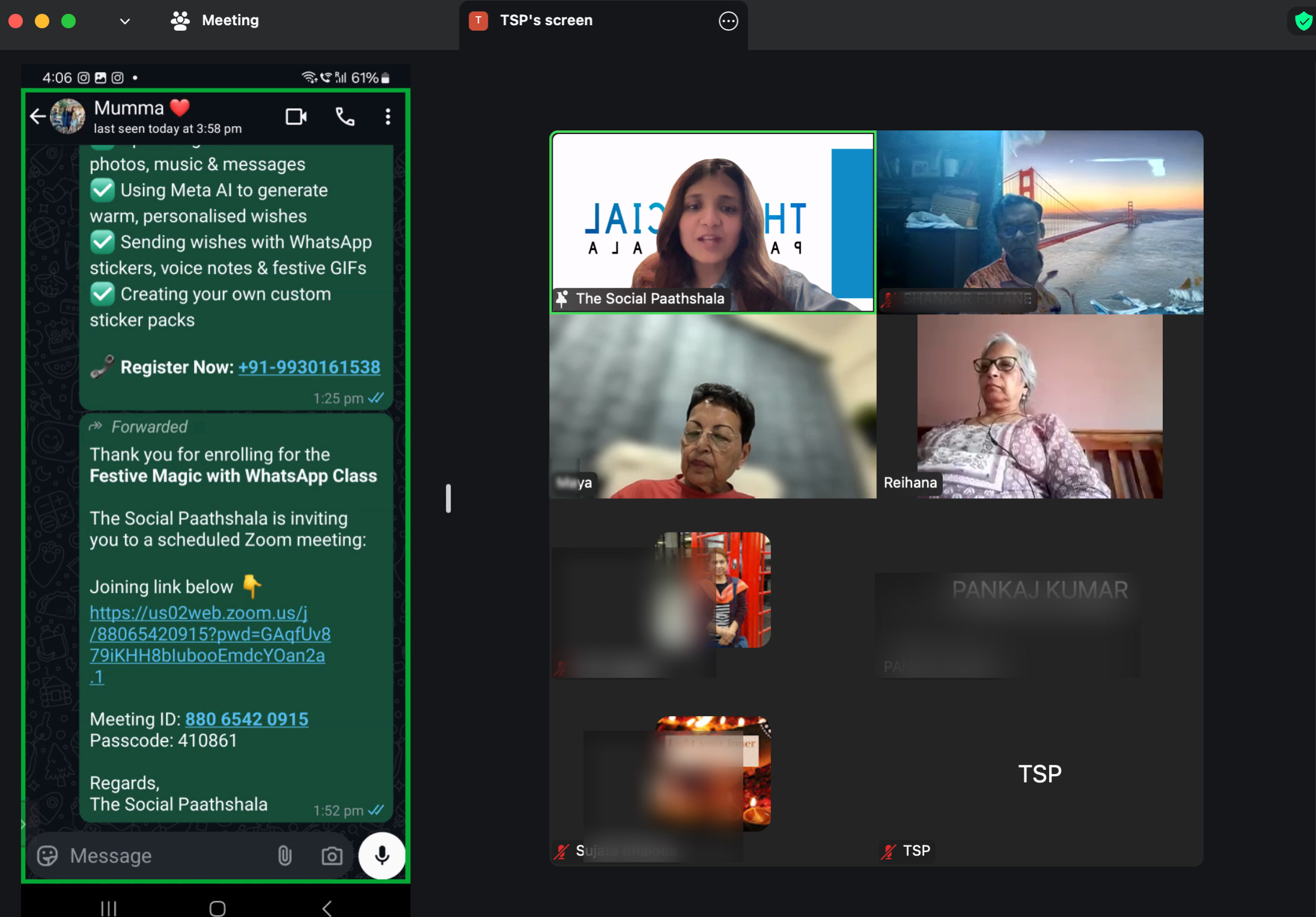Image resolution: width=1316 pixels, height=917 pixels.
Task: Open Mumma contact profile picture
Action: pyautogui.click(x=67, y=116)
